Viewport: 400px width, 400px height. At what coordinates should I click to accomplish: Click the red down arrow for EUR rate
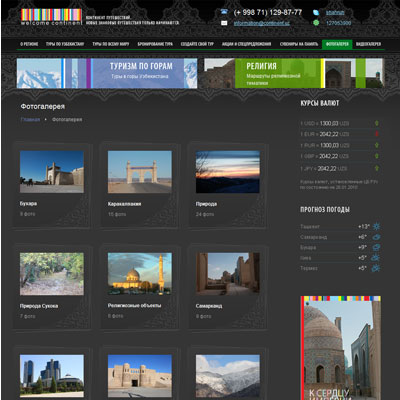(x=377, y=134)
